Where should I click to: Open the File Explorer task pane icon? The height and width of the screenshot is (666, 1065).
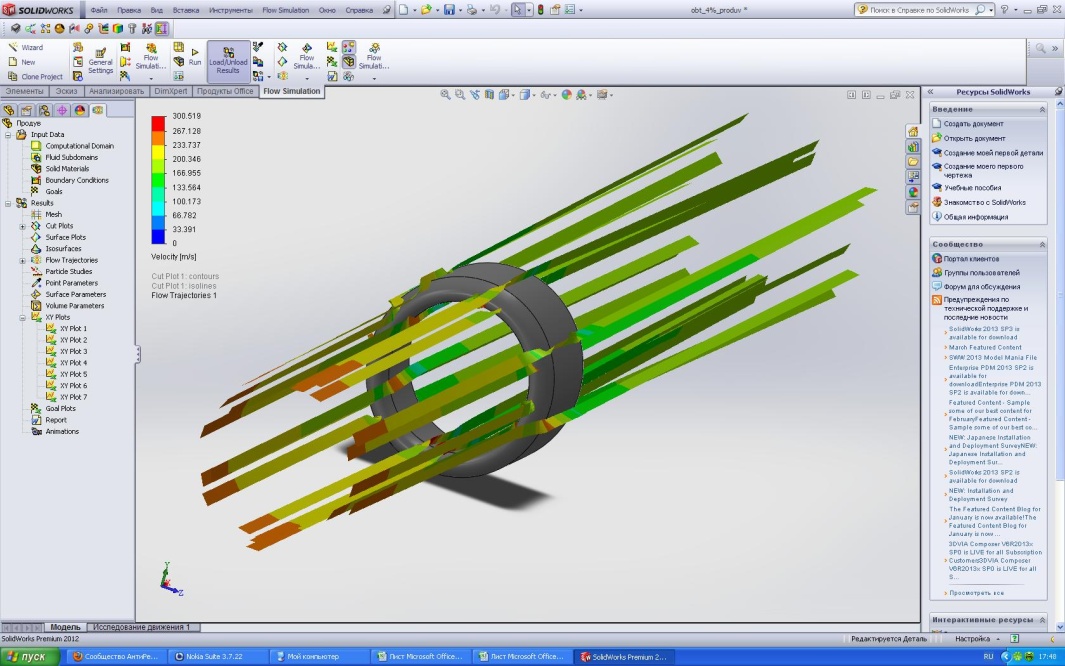[x=913, y=162]
